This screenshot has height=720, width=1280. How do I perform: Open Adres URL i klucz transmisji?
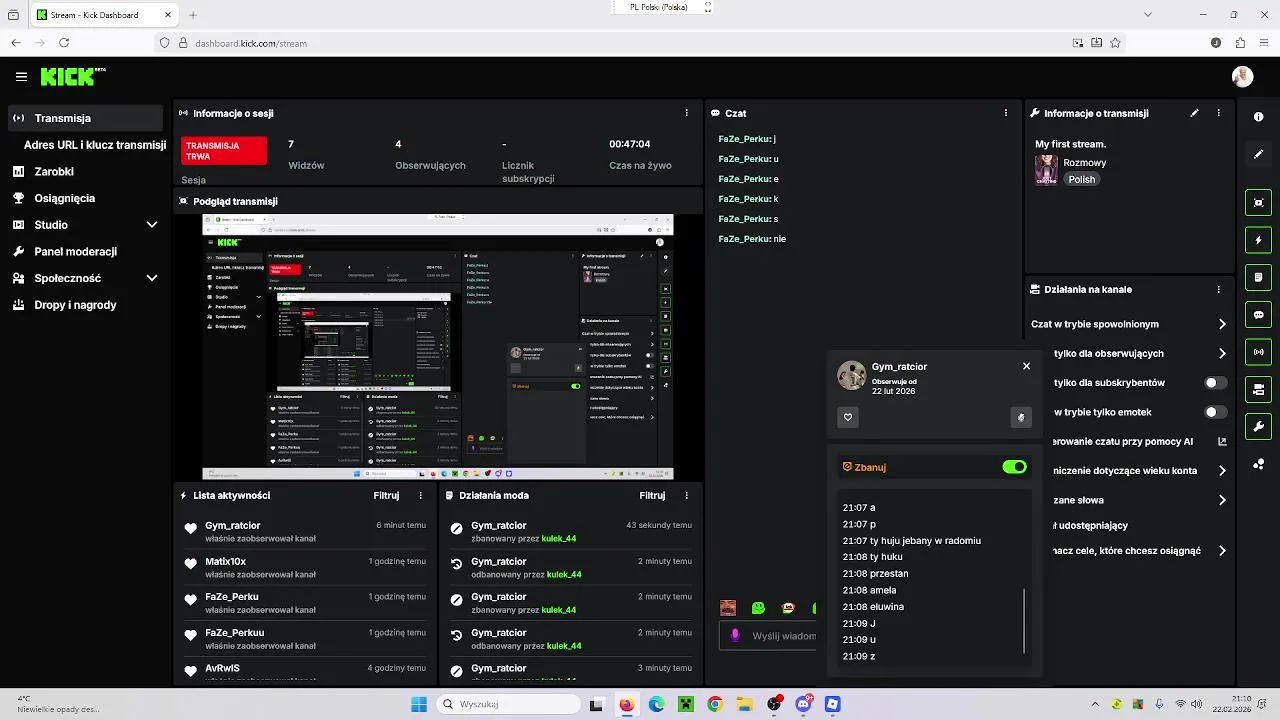pos(95,145)
